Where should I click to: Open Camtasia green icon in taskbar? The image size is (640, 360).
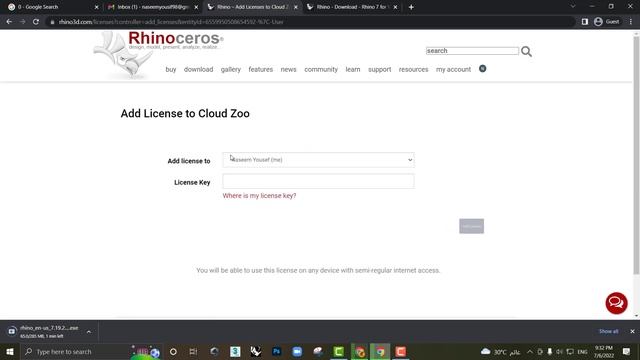pyautogui.click(x=339, y=351)
